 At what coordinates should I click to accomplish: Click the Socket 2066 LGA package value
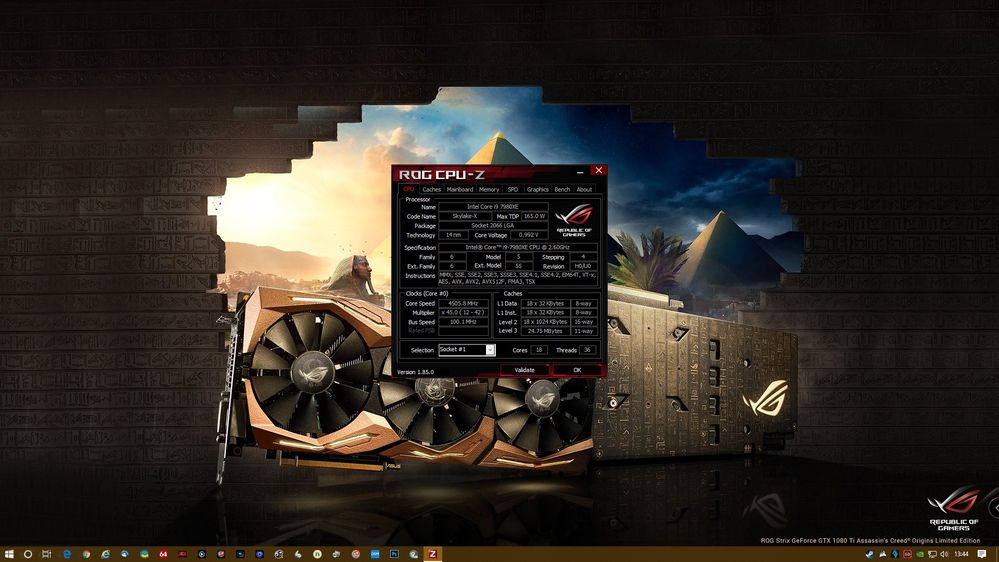(x=493, y=226)
